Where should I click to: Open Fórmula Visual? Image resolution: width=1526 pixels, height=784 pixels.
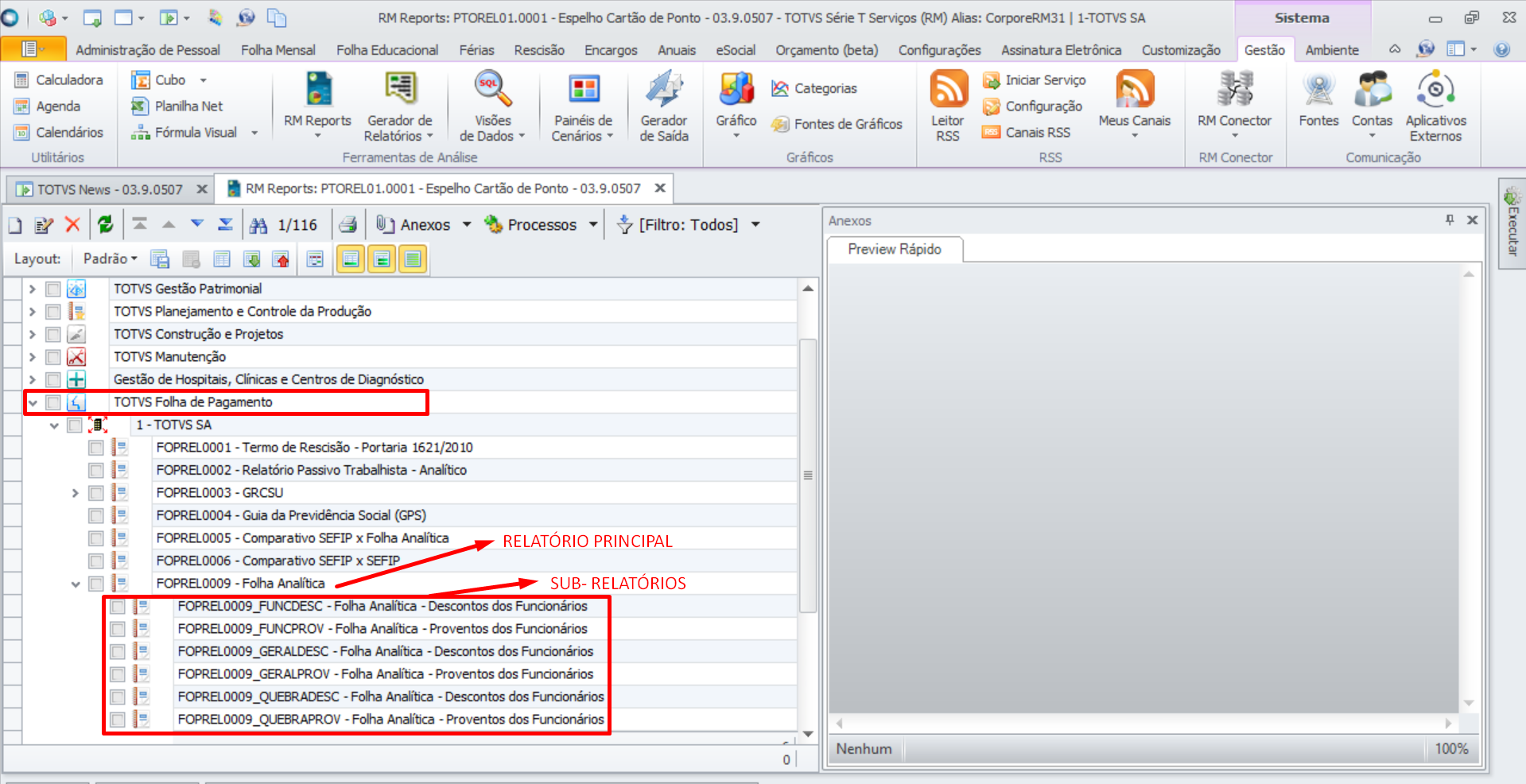pyautogui.click(x=195, y=132)
